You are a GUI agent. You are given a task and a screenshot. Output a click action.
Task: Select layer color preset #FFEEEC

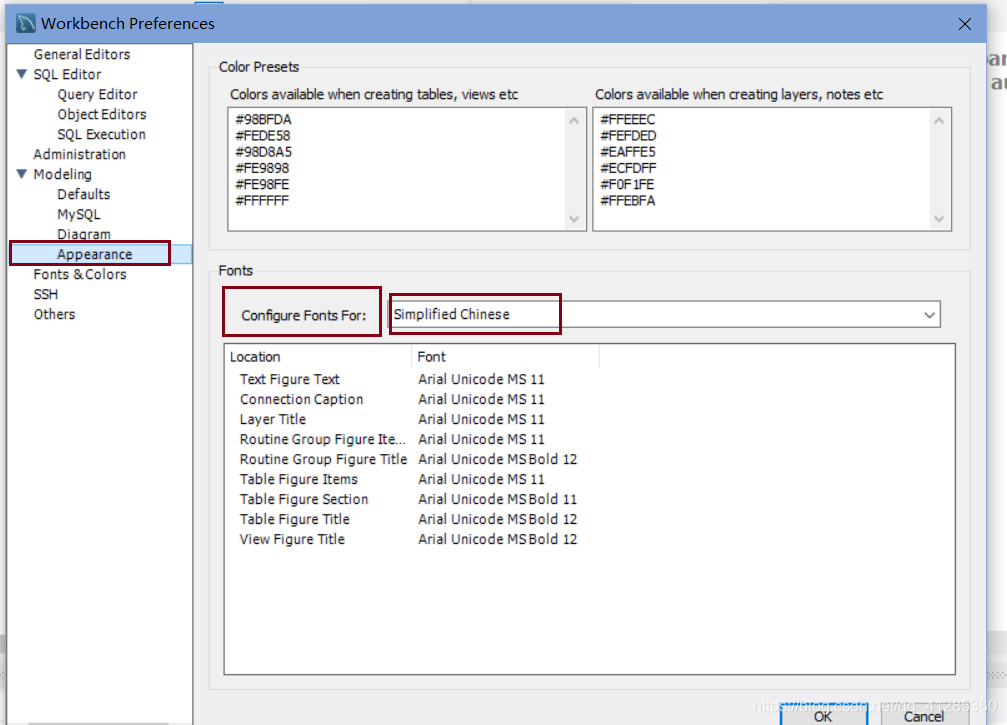(x=627, y=119)
